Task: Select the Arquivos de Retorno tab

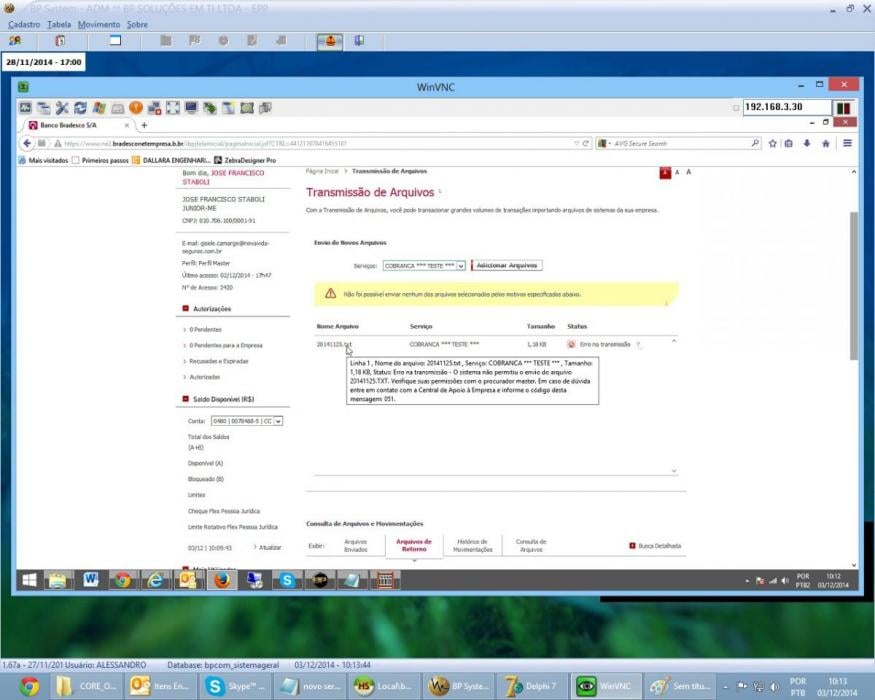Action: click(414, 545)
